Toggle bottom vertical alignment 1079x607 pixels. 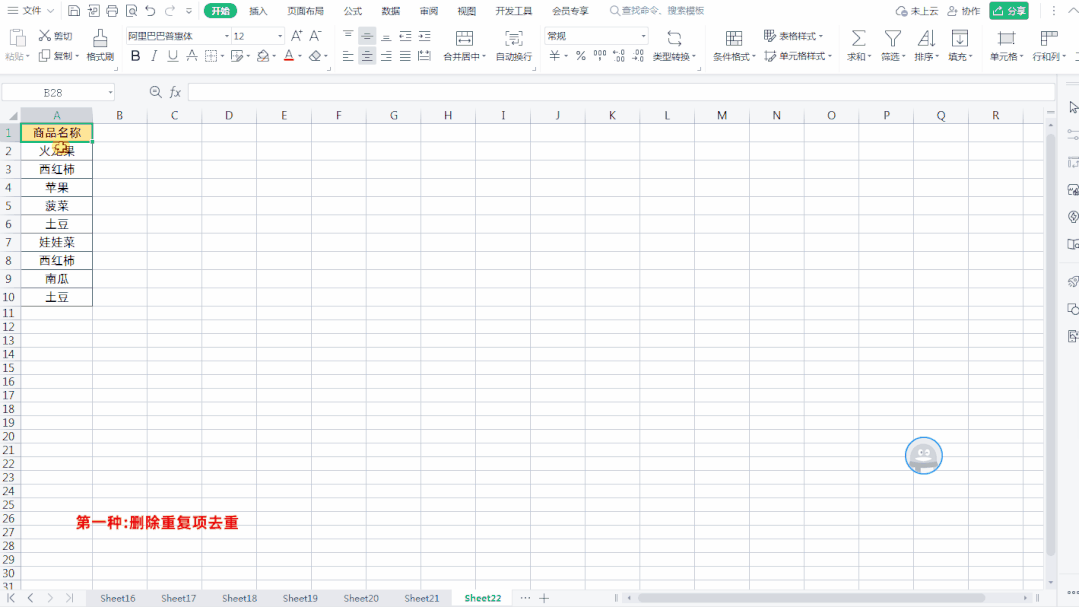(x=386, y=36)
